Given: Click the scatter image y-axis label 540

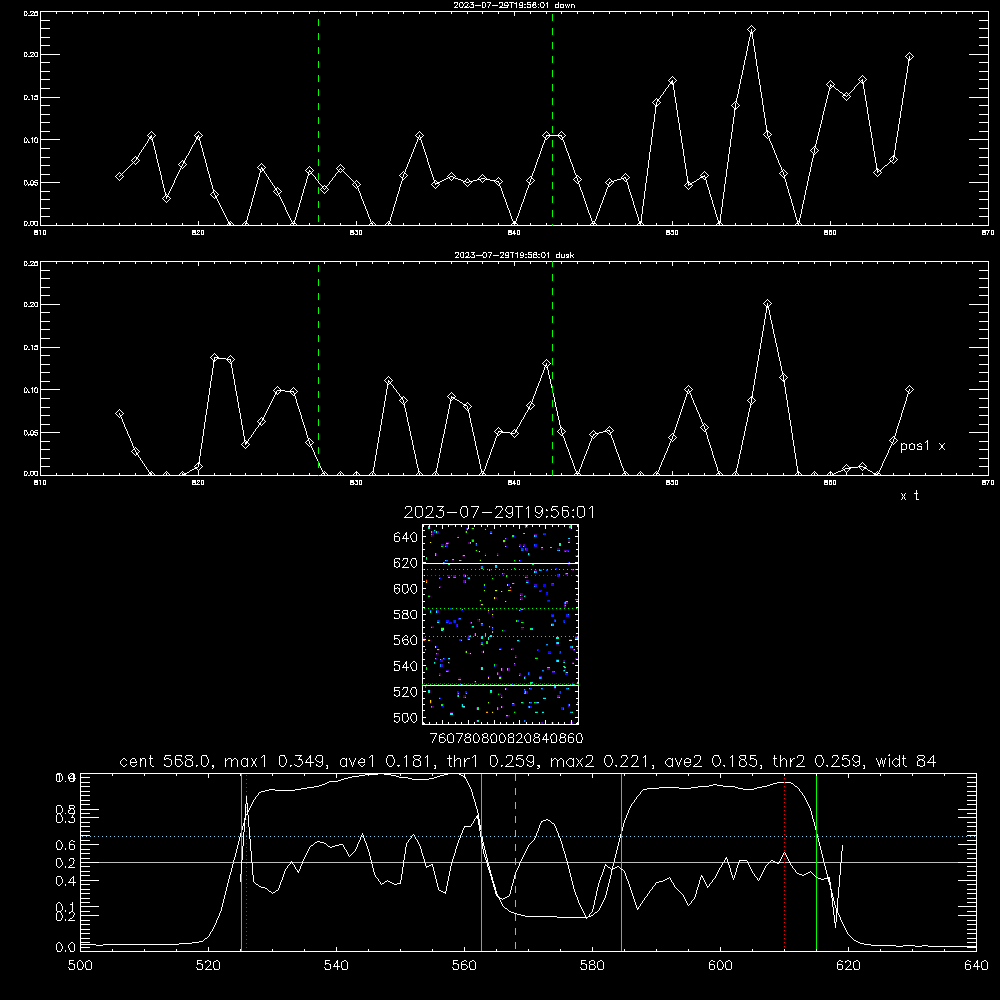Looking at the screenshot, I should point(406,666).
